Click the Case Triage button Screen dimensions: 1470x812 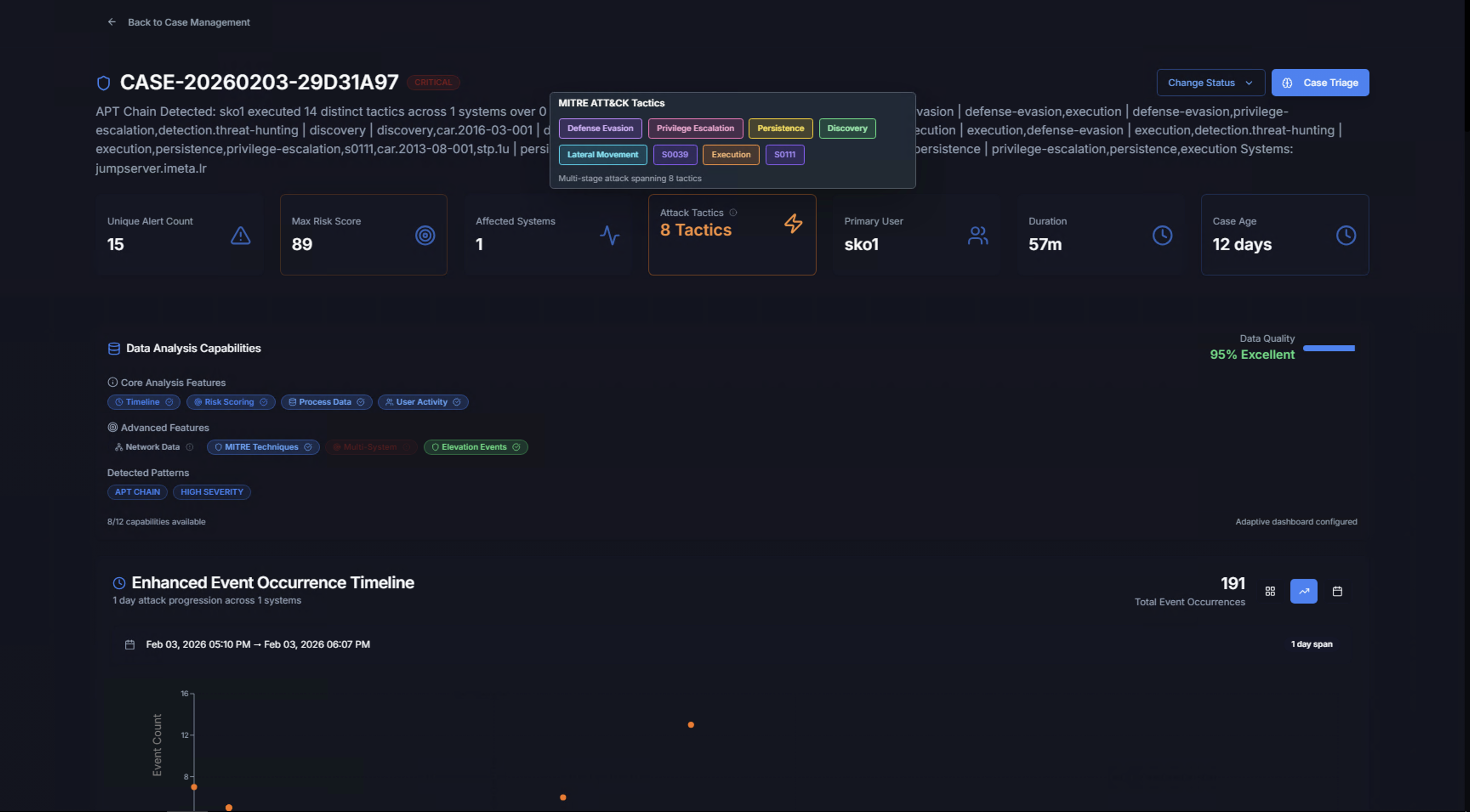tap(1319, 83)
